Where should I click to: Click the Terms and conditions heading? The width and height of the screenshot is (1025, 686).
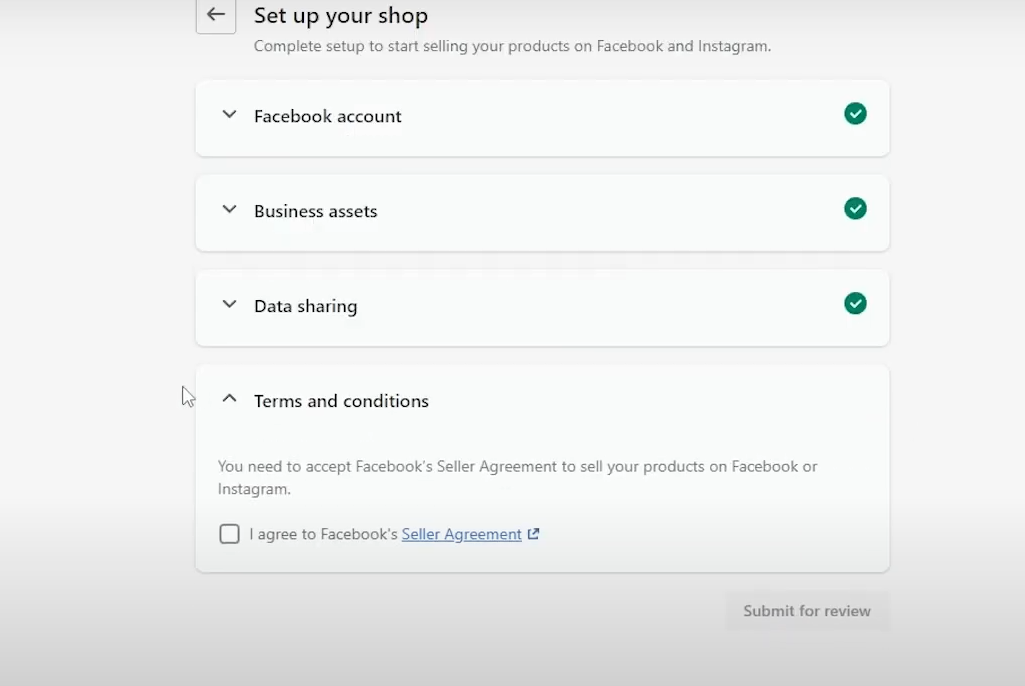pos(341,401)
